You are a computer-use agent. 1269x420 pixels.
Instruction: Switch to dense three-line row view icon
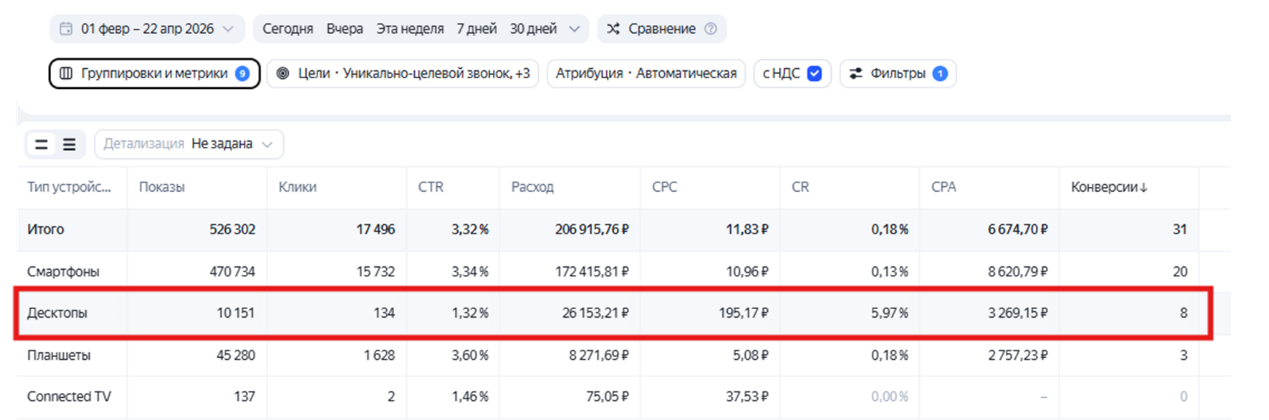[x=69, y=144]
